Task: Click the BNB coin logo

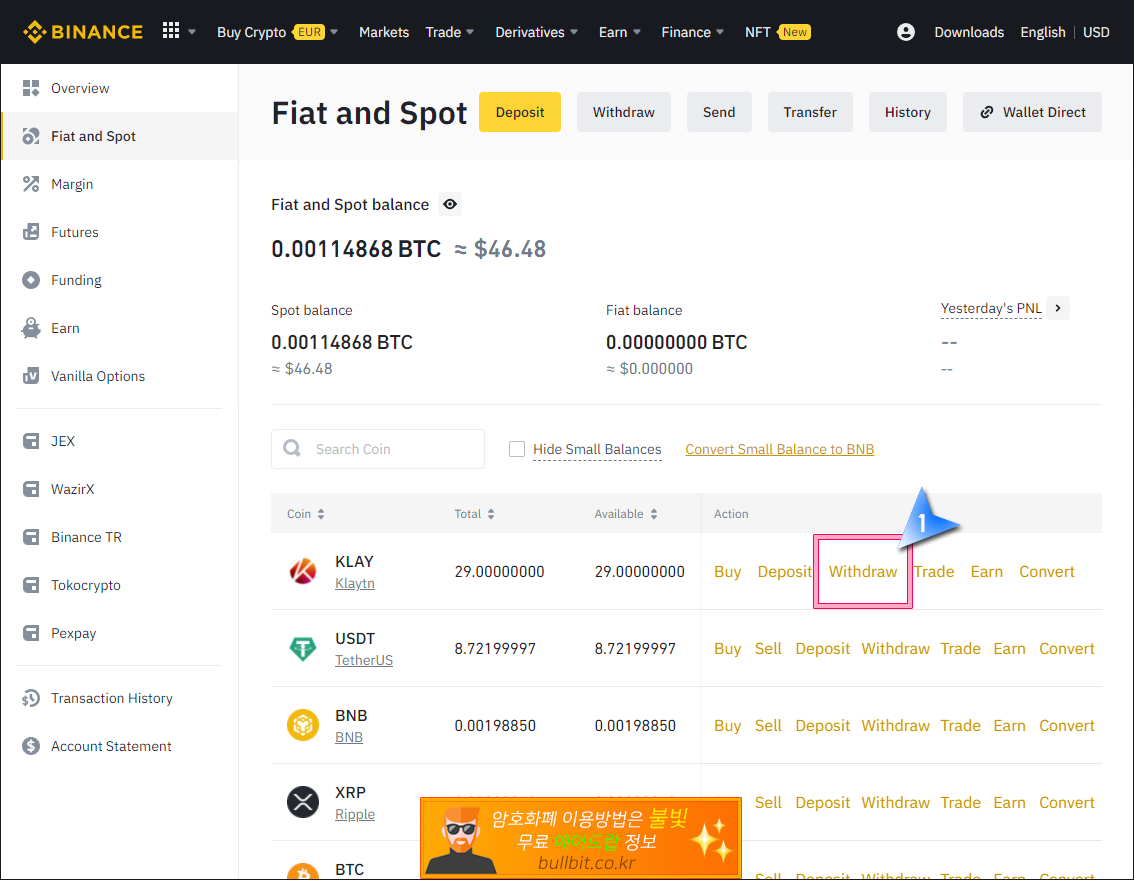Action: click(303, 725)
